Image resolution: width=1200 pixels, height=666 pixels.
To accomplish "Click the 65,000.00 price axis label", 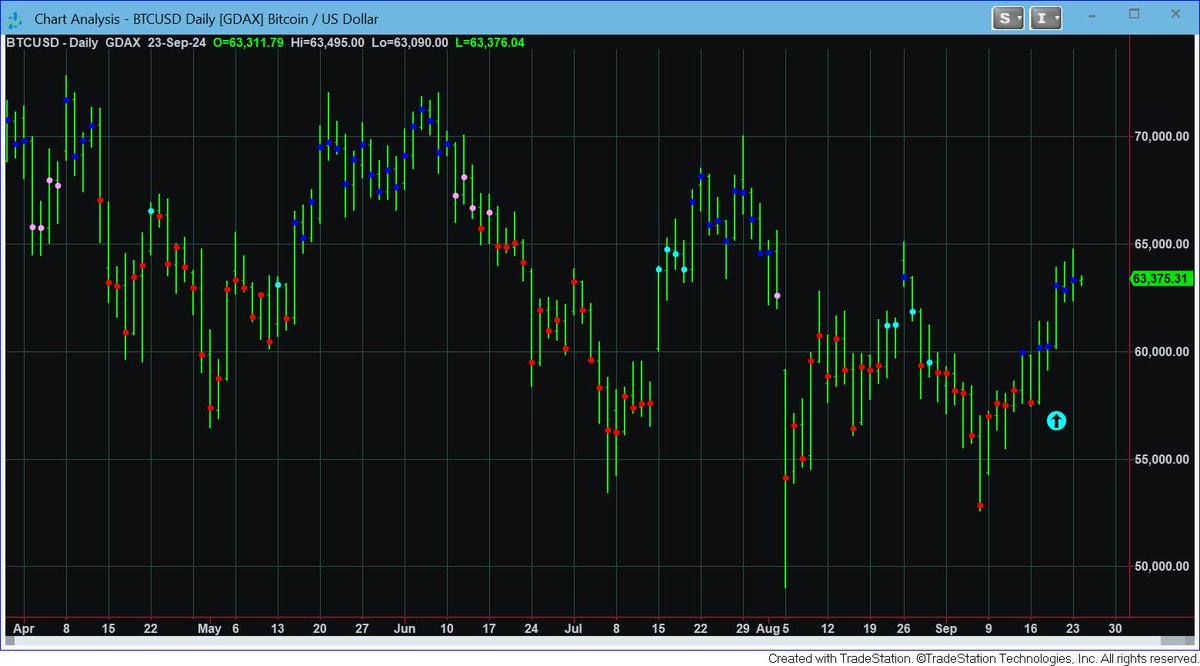I will (x=1161, y=244).
